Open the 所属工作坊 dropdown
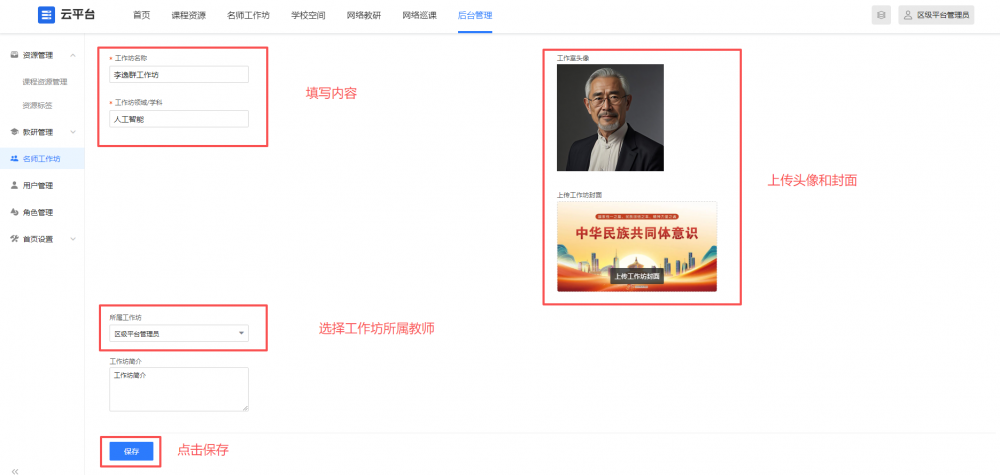Viewport: 1000px width, 475px height. pos(179,334)
